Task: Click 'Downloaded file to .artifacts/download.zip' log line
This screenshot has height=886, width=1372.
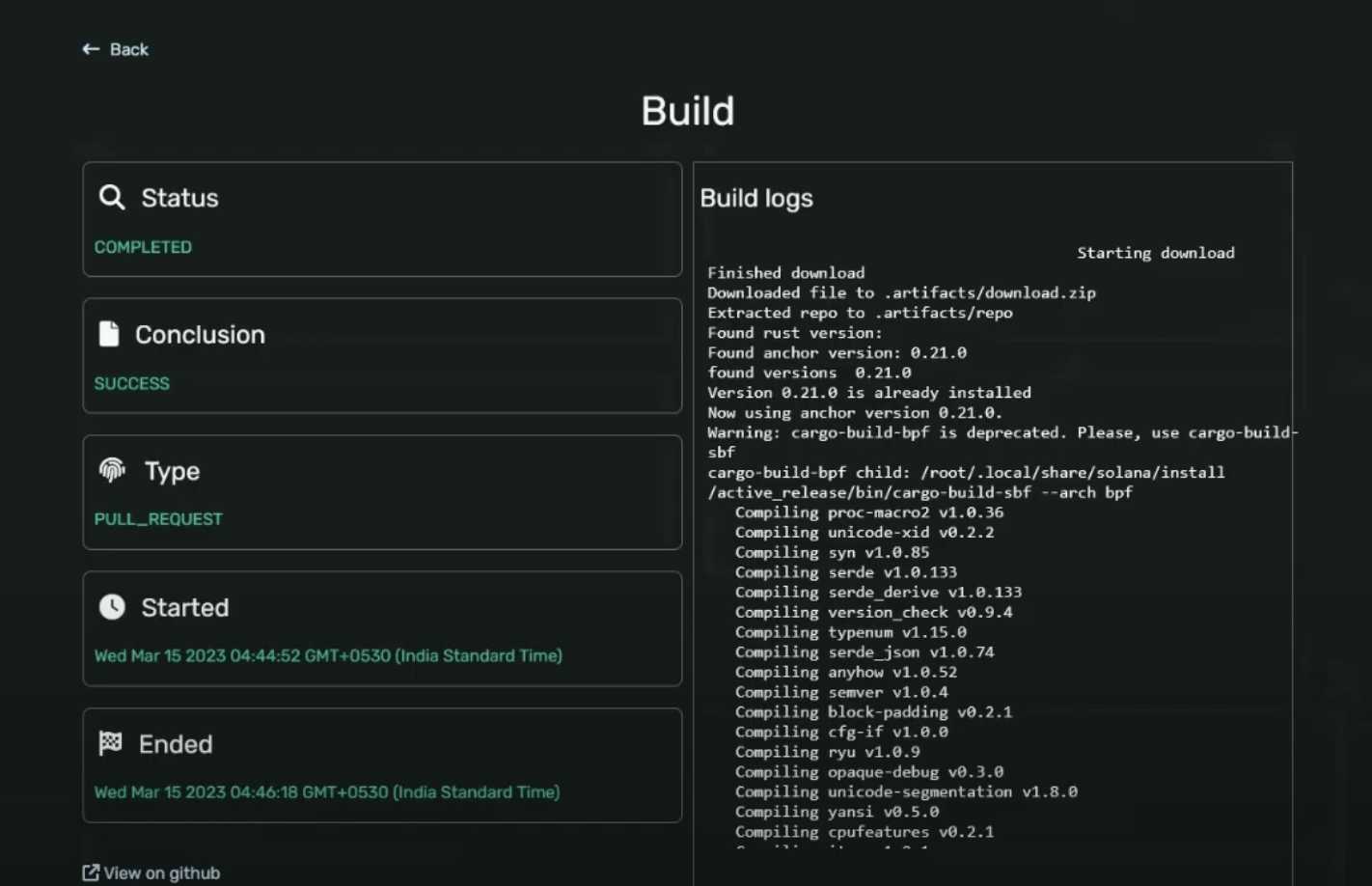Action: click(901, 292)
